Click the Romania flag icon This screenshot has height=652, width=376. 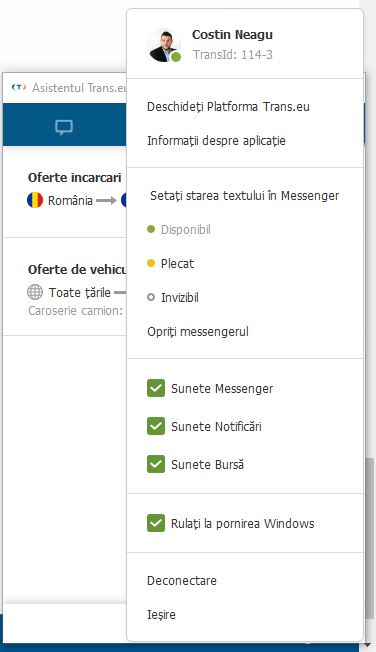click(x=35, y=200)
